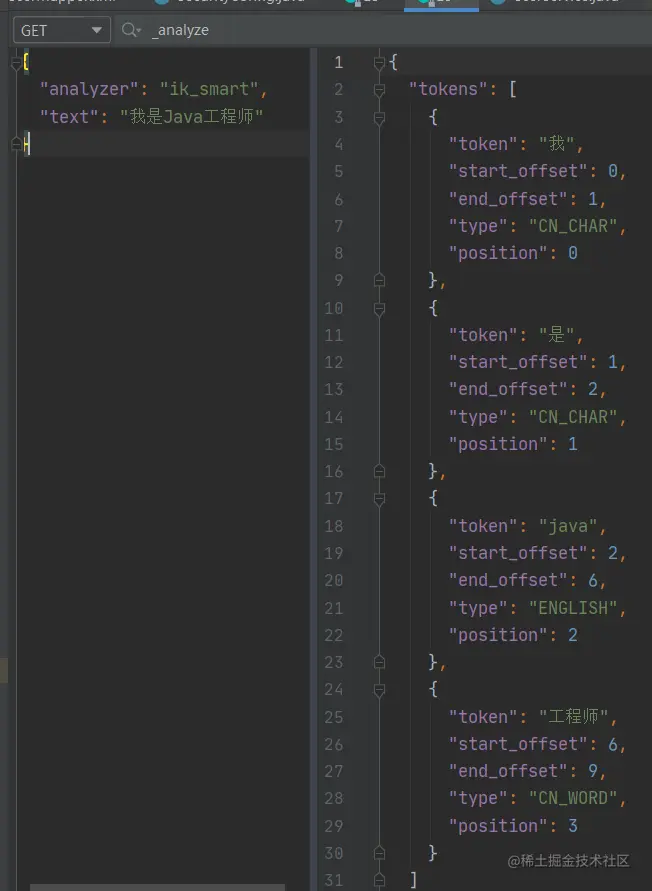Click token value "是" on line 11
This screenshot has width=652, height=891.
pos(557,335)
